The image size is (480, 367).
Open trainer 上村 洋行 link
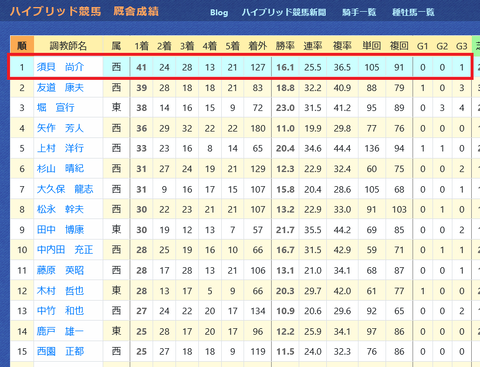click(60, 148)
